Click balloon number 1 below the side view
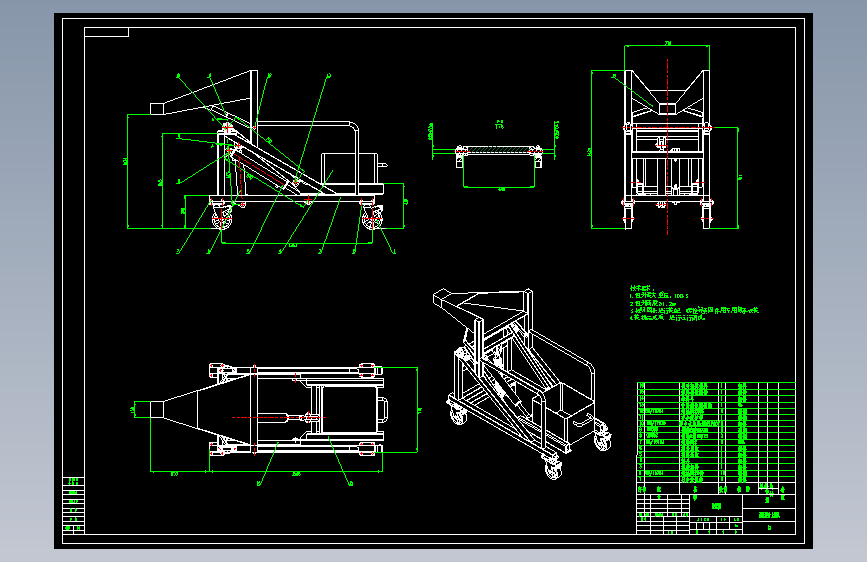Screen dimensions: 867x562 (394, 251)
